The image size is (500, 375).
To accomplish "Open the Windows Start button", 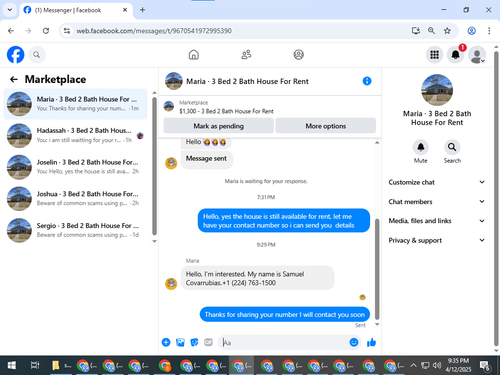I will point(11,366).
